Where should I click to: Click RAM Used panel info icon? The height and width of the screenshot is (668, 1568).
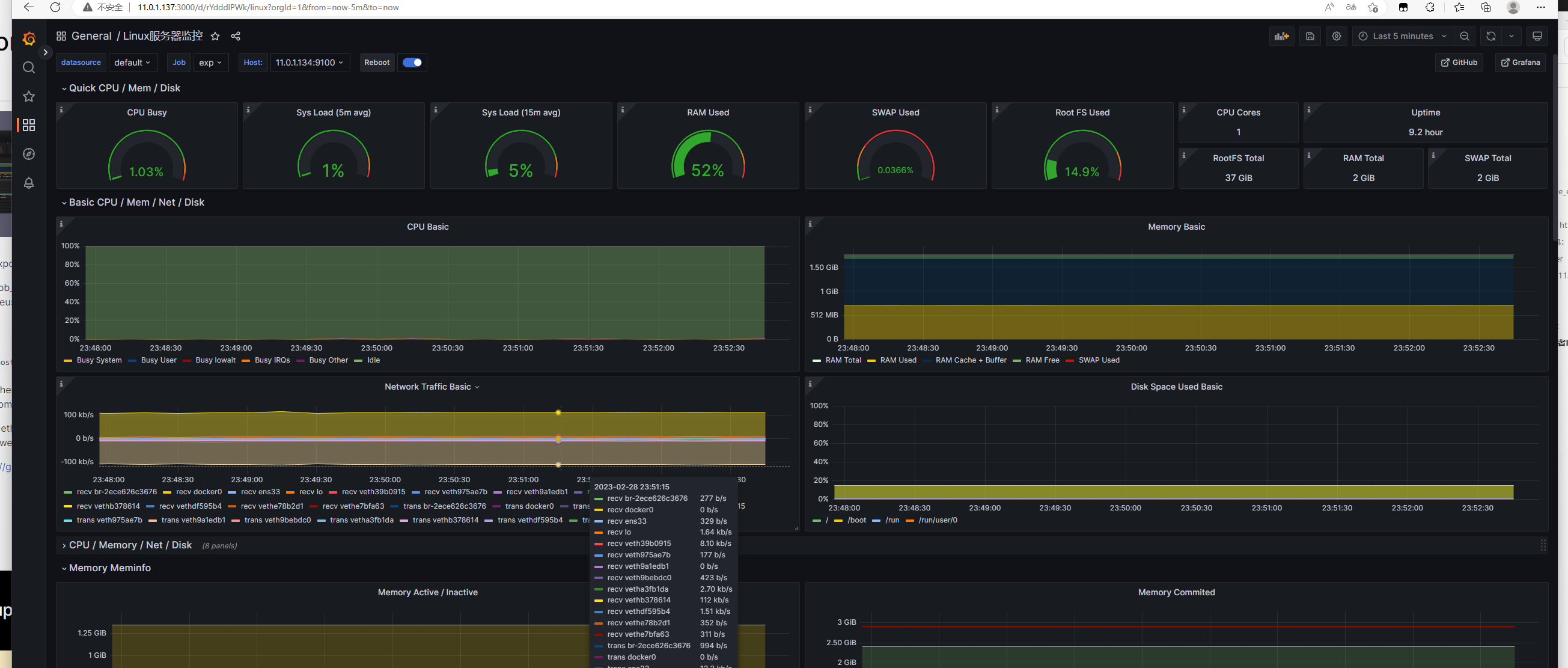click(622, 109)
